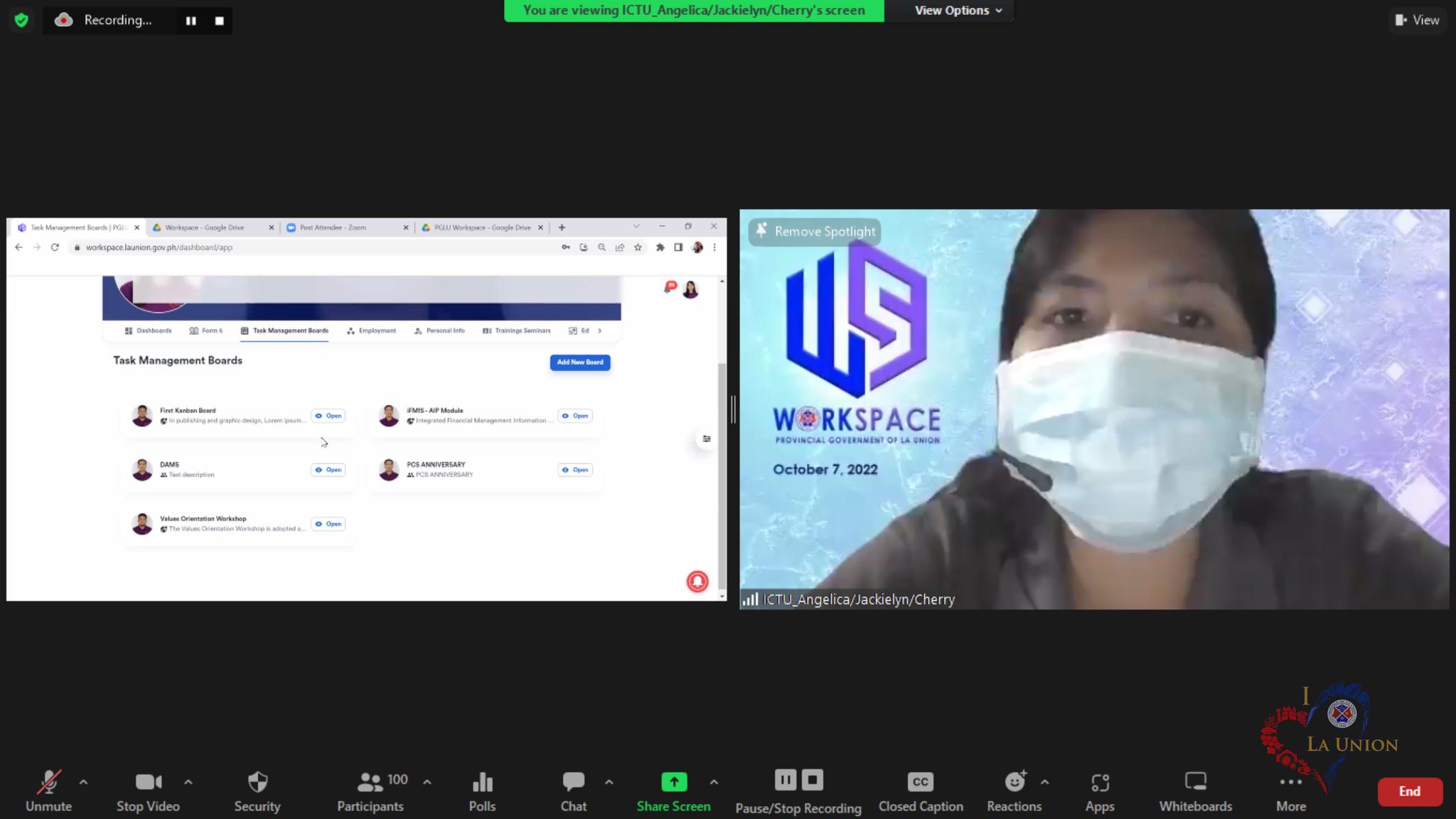The width and height of the screenshot is (1456, 819).
Task: Open the settings sliders side button
Action: coord(706,439)
